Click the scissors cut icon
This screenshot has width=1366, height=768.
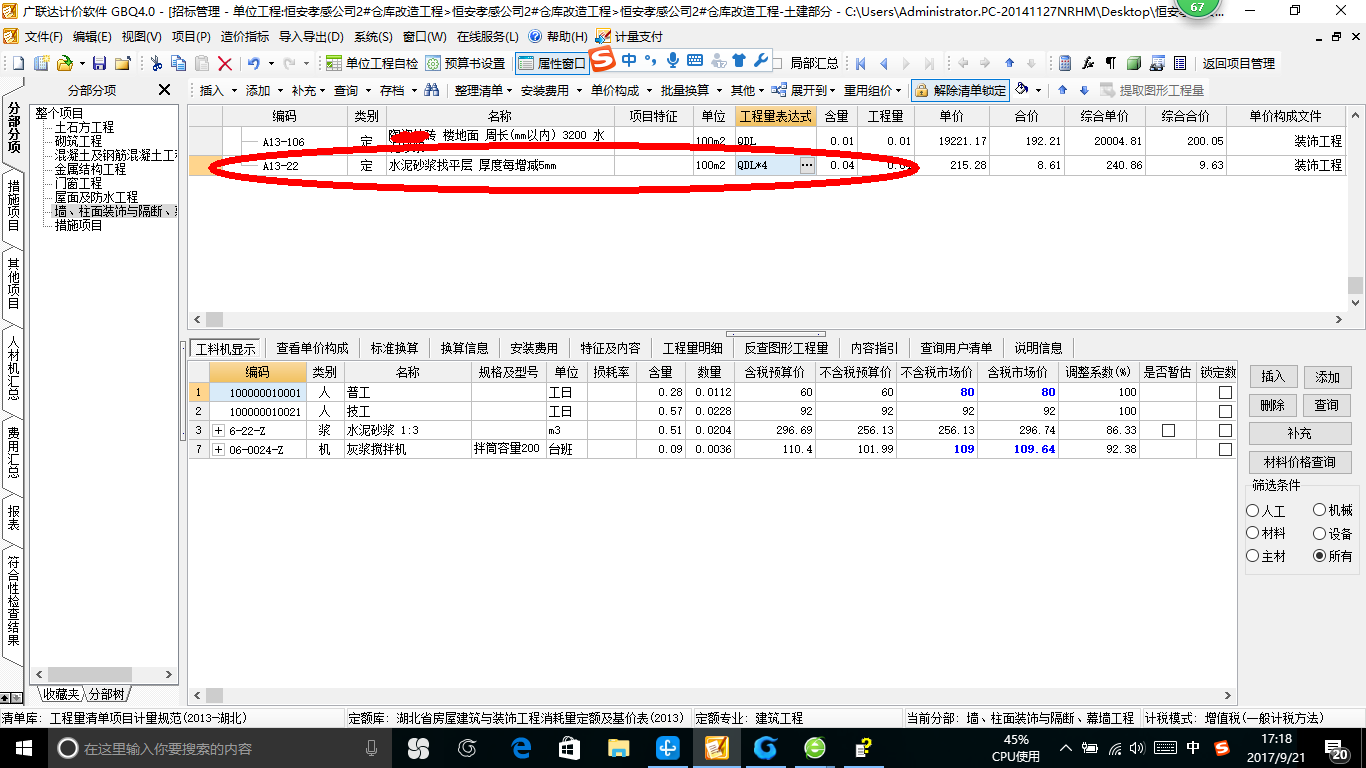point(156,63)
